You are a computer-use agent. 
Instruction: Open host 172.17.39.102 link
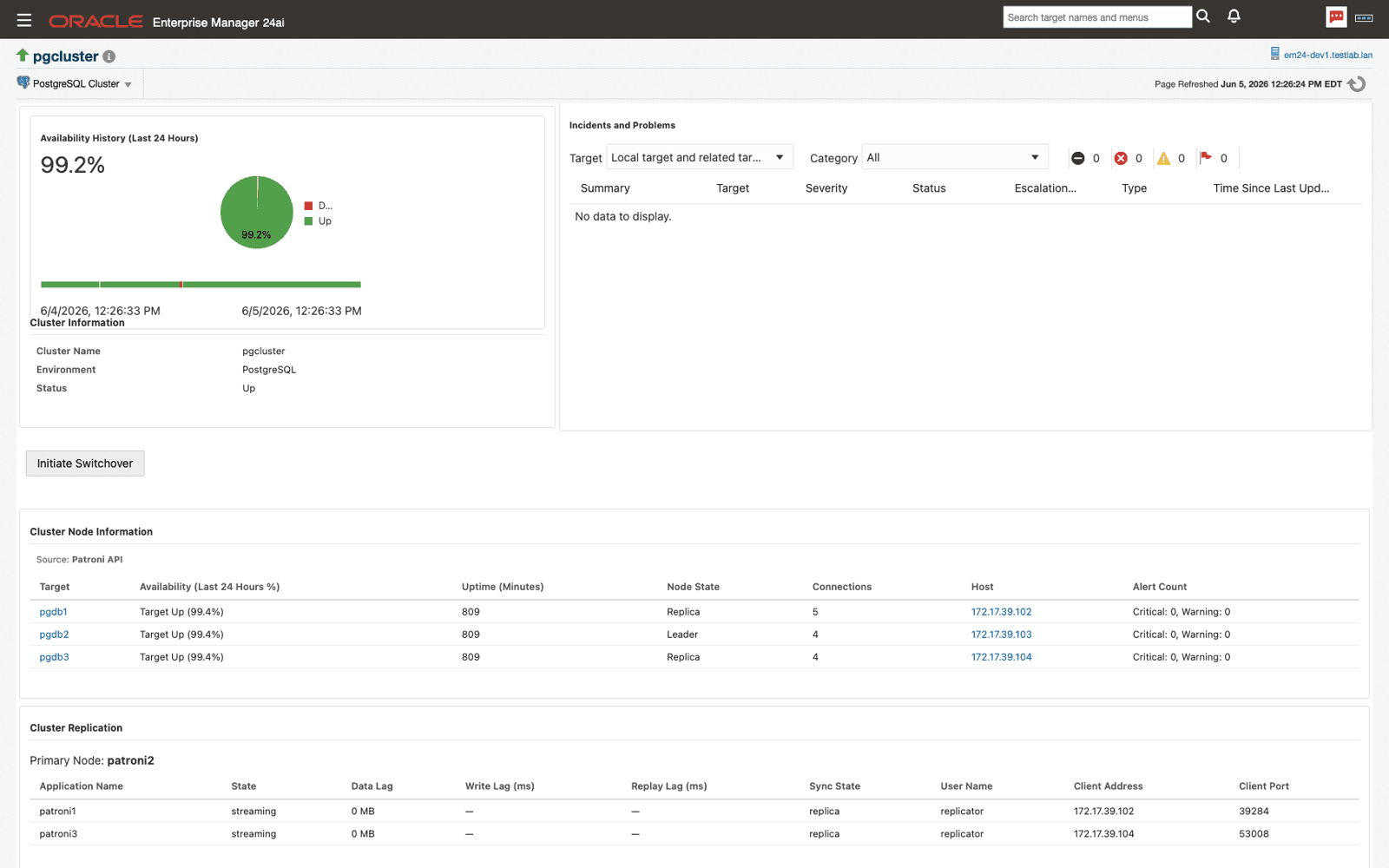[x=1001, y=612]
